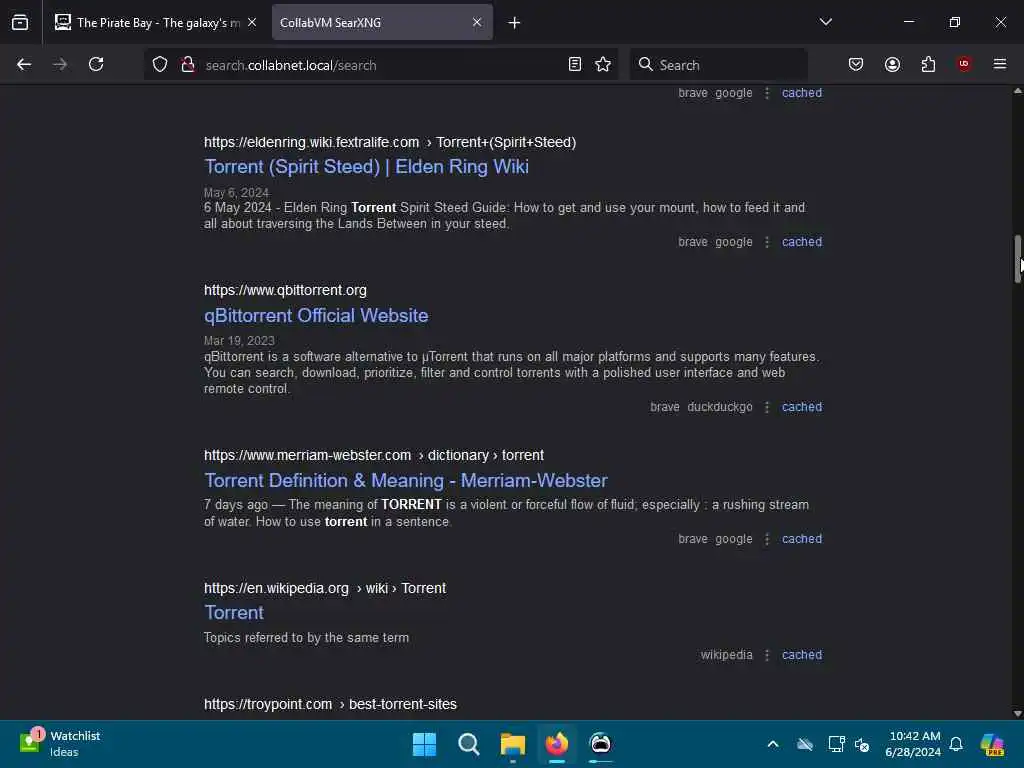Expand the list all tabs dropdown

[x=825, y=22]
